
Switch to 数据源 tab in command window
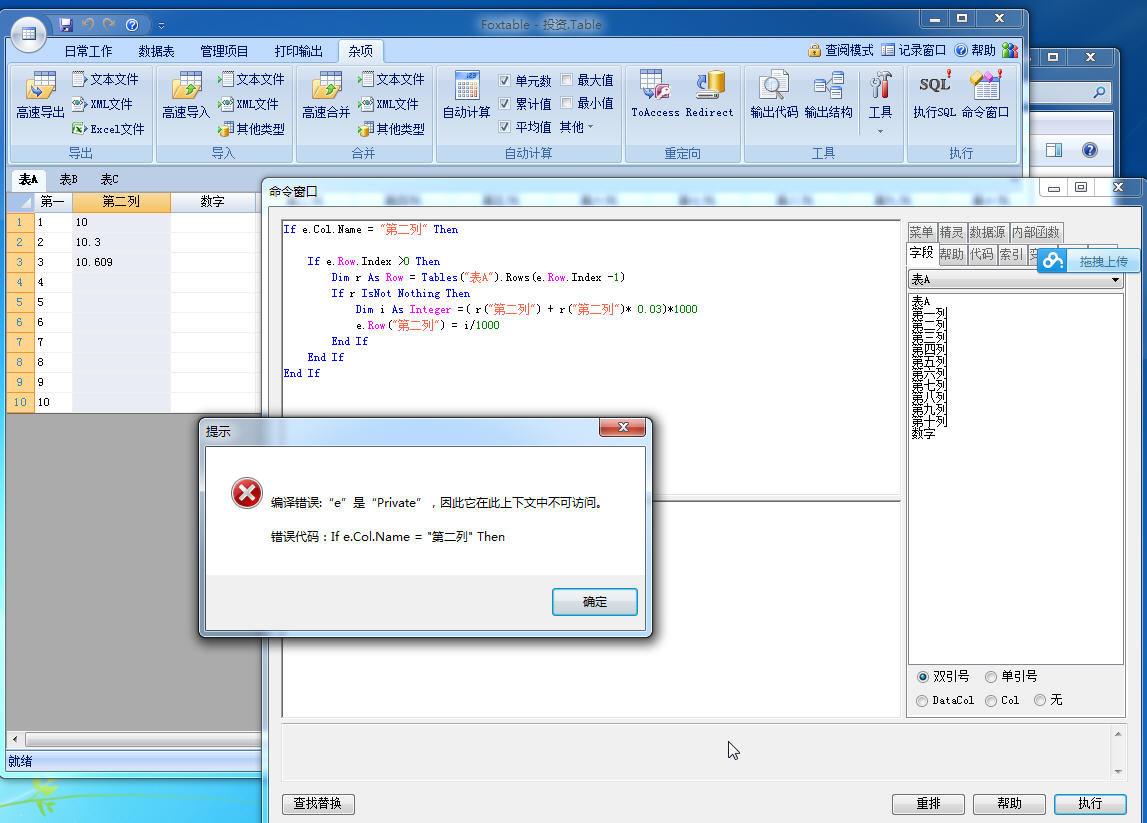pyautogui.click(x=987, y=232)
